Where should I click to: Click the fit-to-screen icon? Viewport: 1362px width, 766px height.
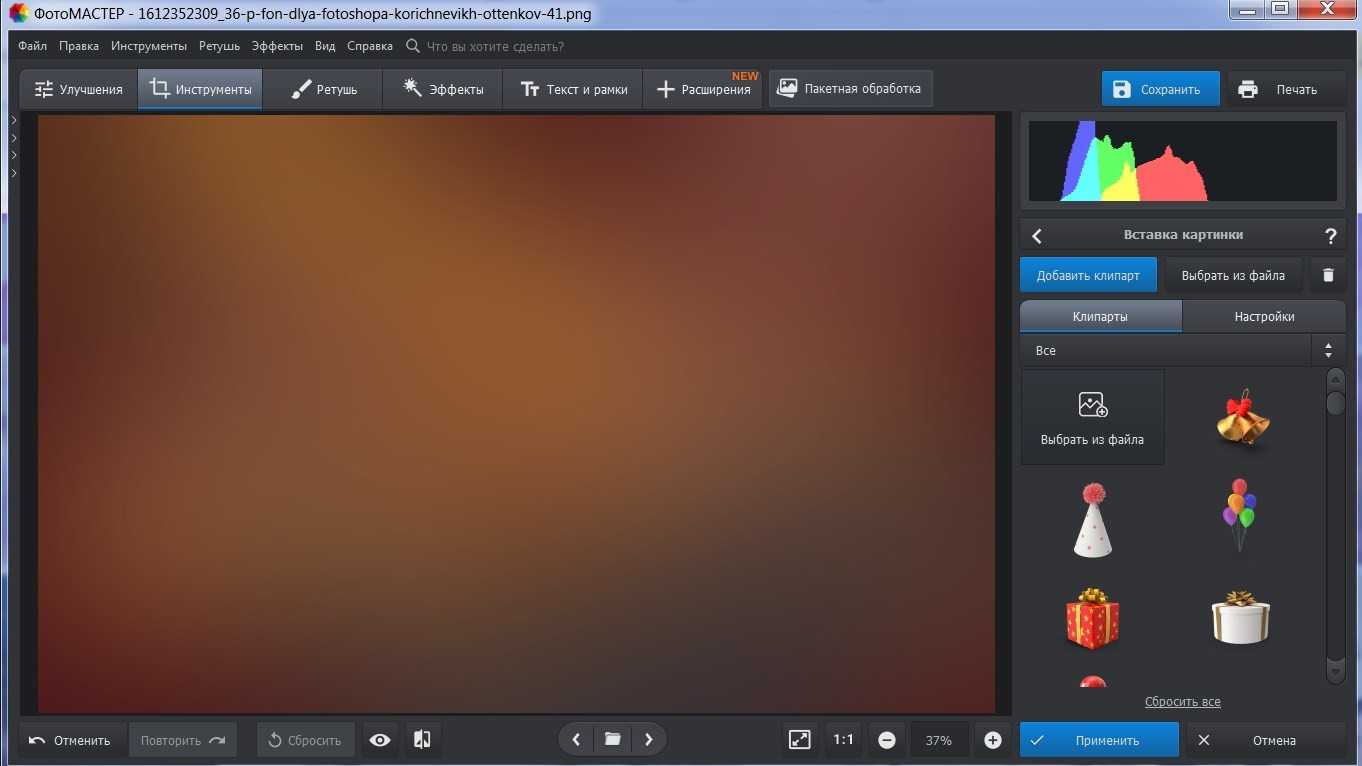coord(799,740)
